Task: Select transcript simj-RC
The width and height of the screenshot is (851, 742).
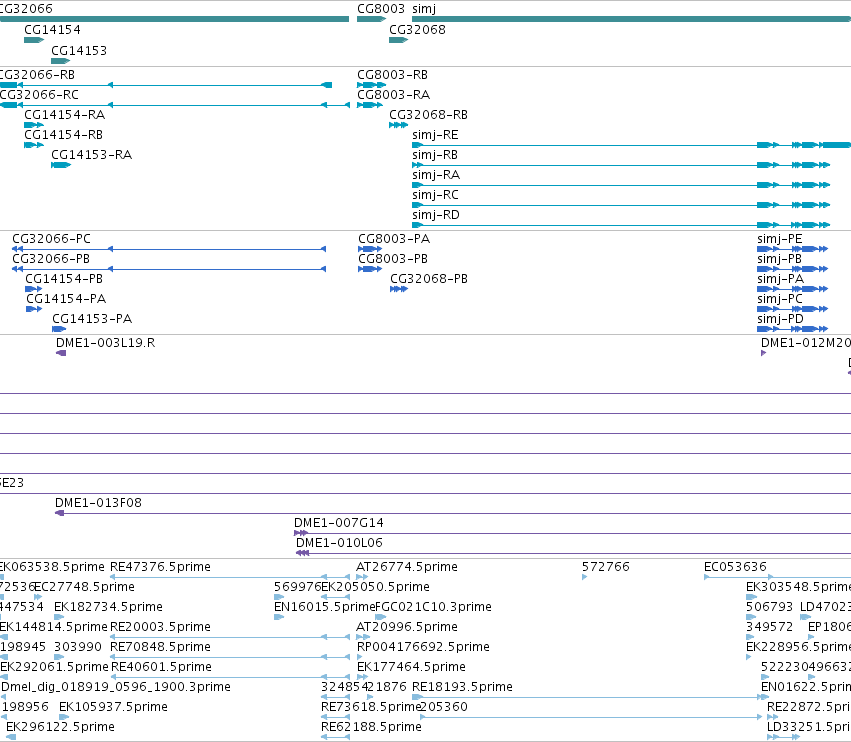Action: coord(435,195)
